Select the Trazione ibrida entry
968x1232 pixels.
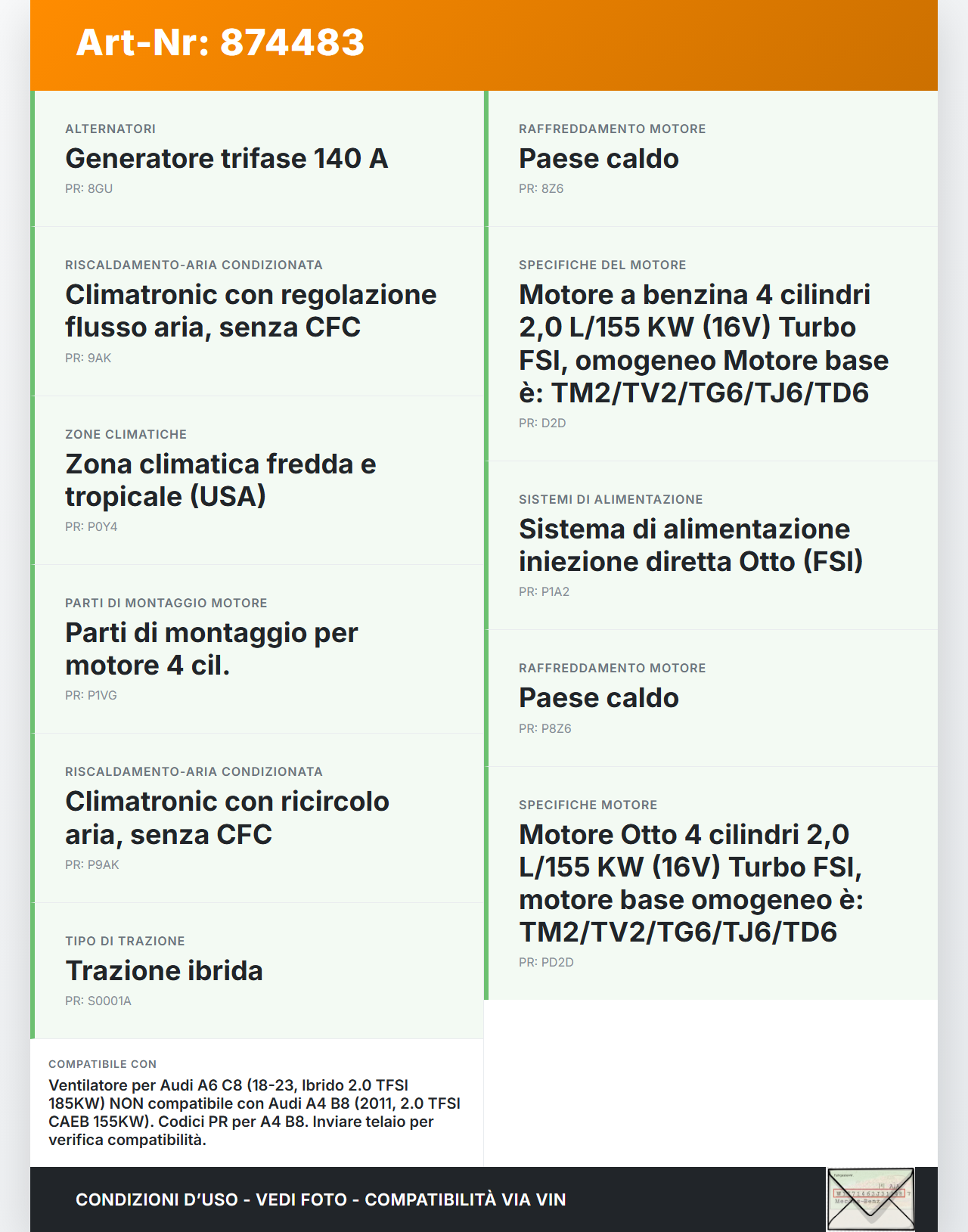164,971
